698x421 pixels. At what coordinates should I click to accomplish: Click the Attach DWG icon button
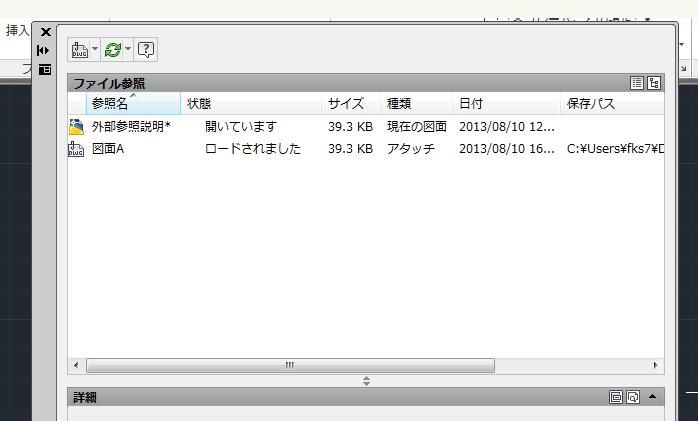[x=80, y=49]
